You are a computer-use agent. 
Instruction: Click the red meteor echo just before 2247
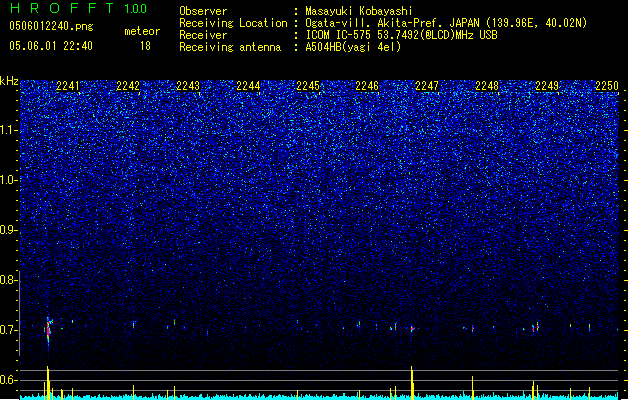pos(412,329)
